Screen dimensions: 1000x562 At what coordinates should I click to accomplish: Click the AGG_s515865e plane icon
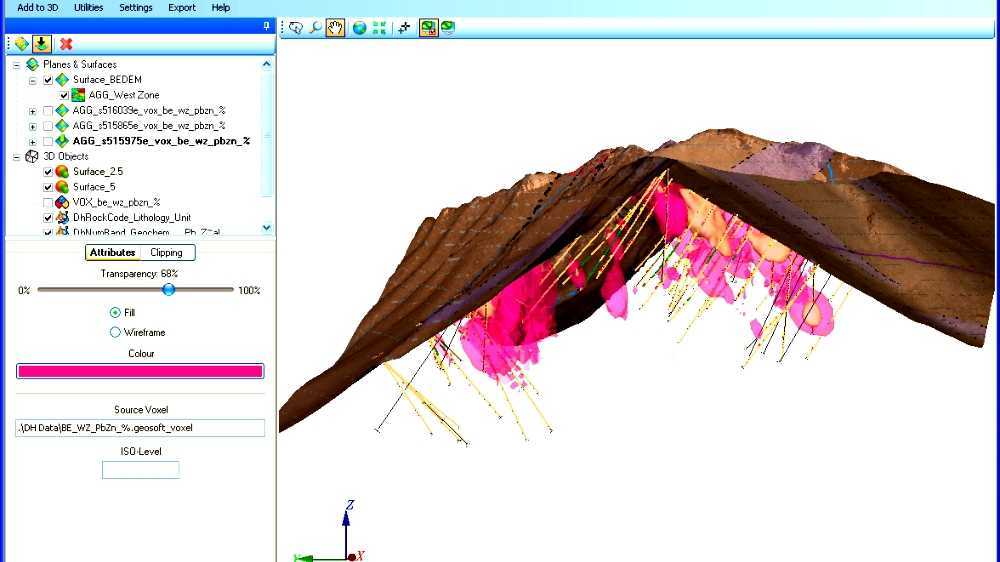pos(62,126)
